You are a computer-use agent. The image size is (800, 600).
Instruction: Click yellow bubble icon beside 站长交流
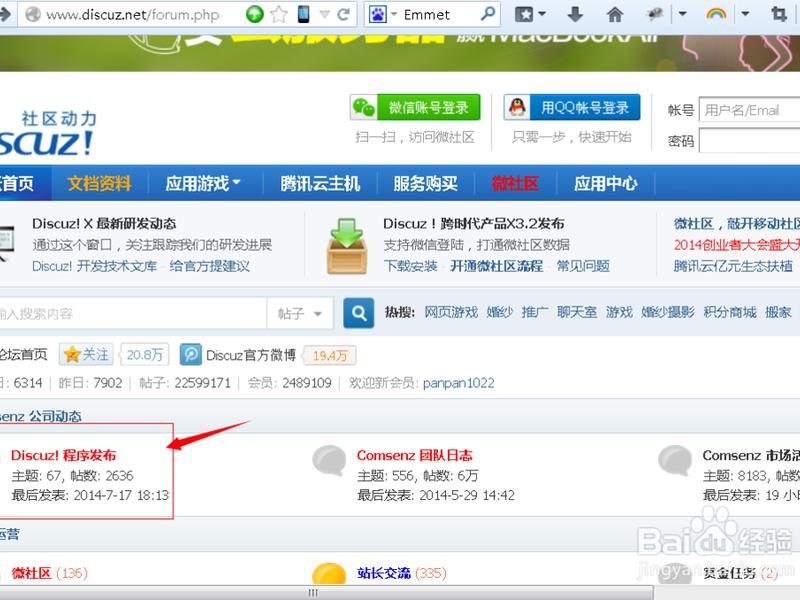329,574
